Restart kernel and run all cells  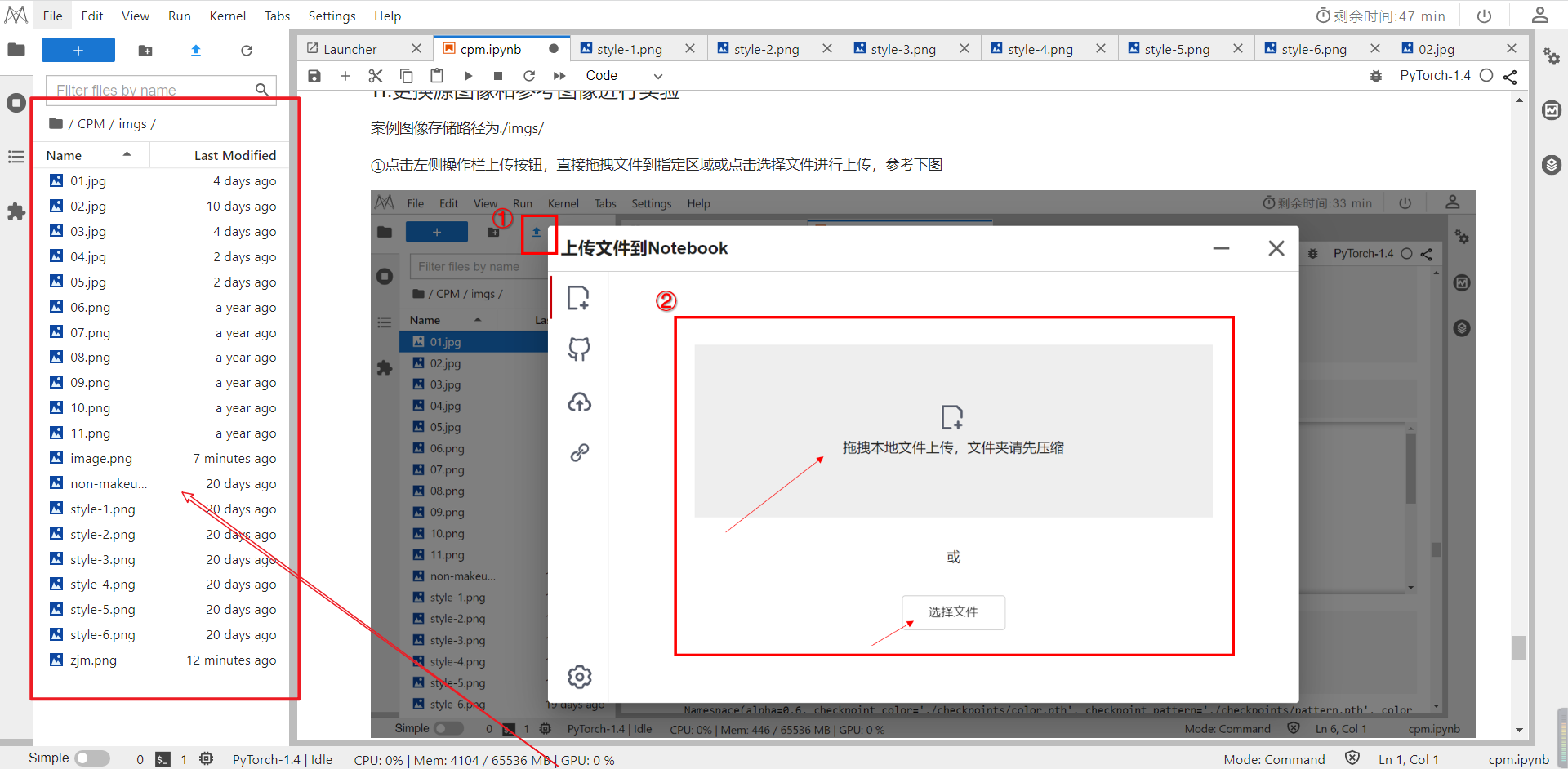click(x=559, y=76)
